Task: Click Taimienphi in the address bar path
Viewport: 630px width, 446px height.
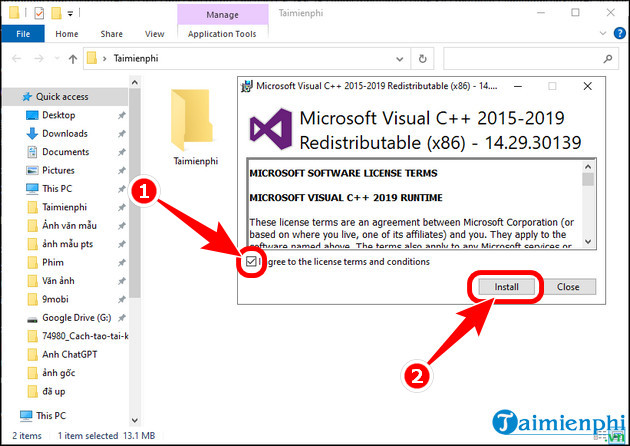Action: [136, 59]
